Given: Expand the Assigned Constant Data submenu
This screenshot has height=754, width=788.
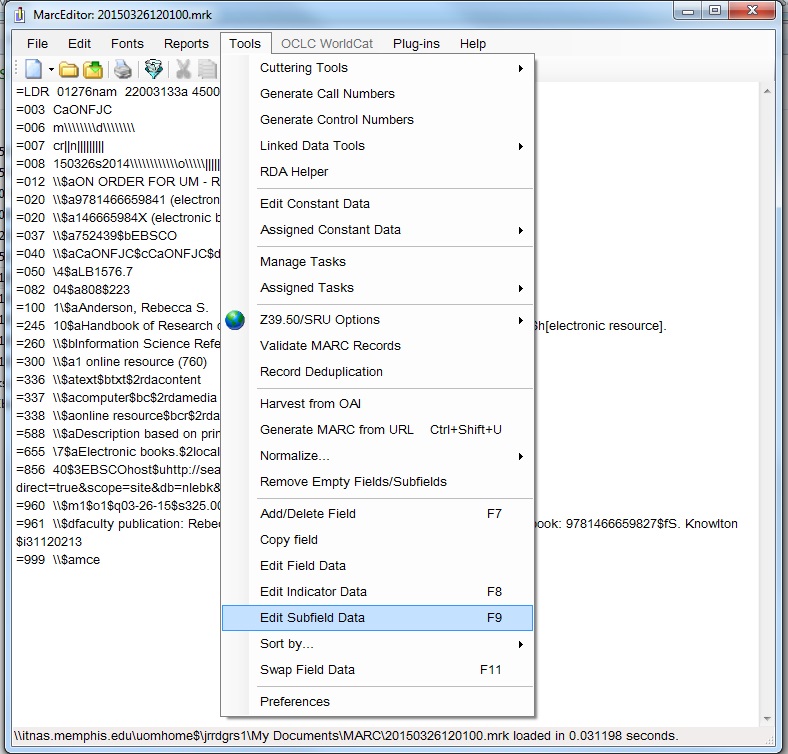Looking at the screenshot, I should [x=377, y=230].
